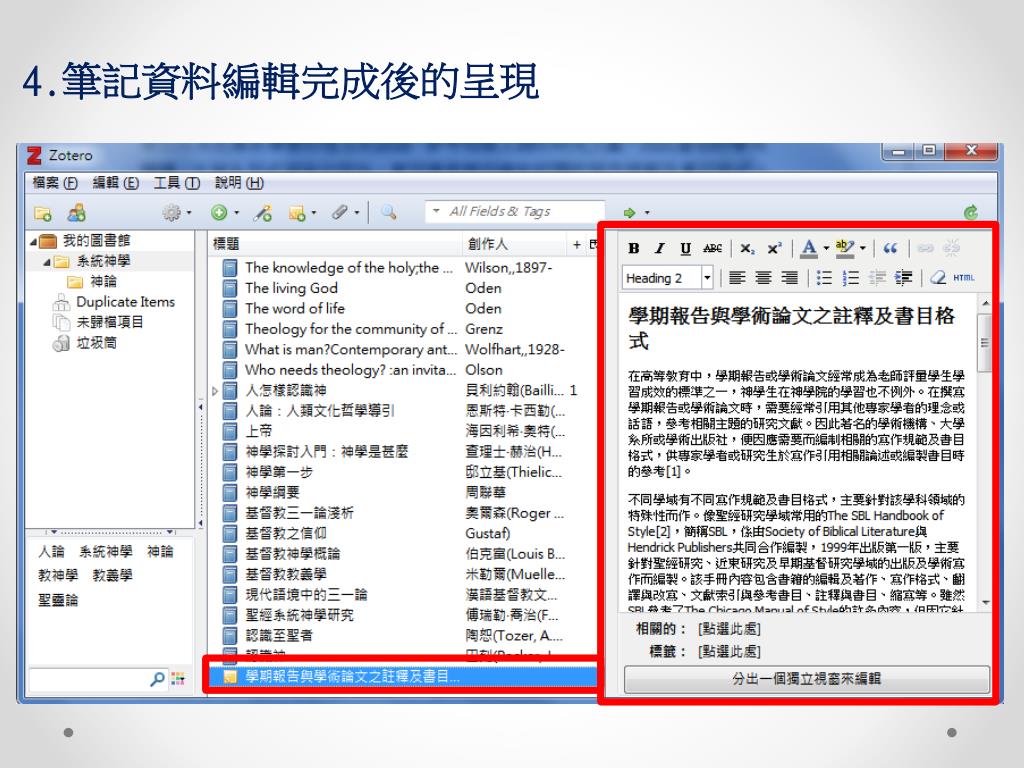
Task: Sort items by the 創作人 column header
Action: [x=515, y=244]
